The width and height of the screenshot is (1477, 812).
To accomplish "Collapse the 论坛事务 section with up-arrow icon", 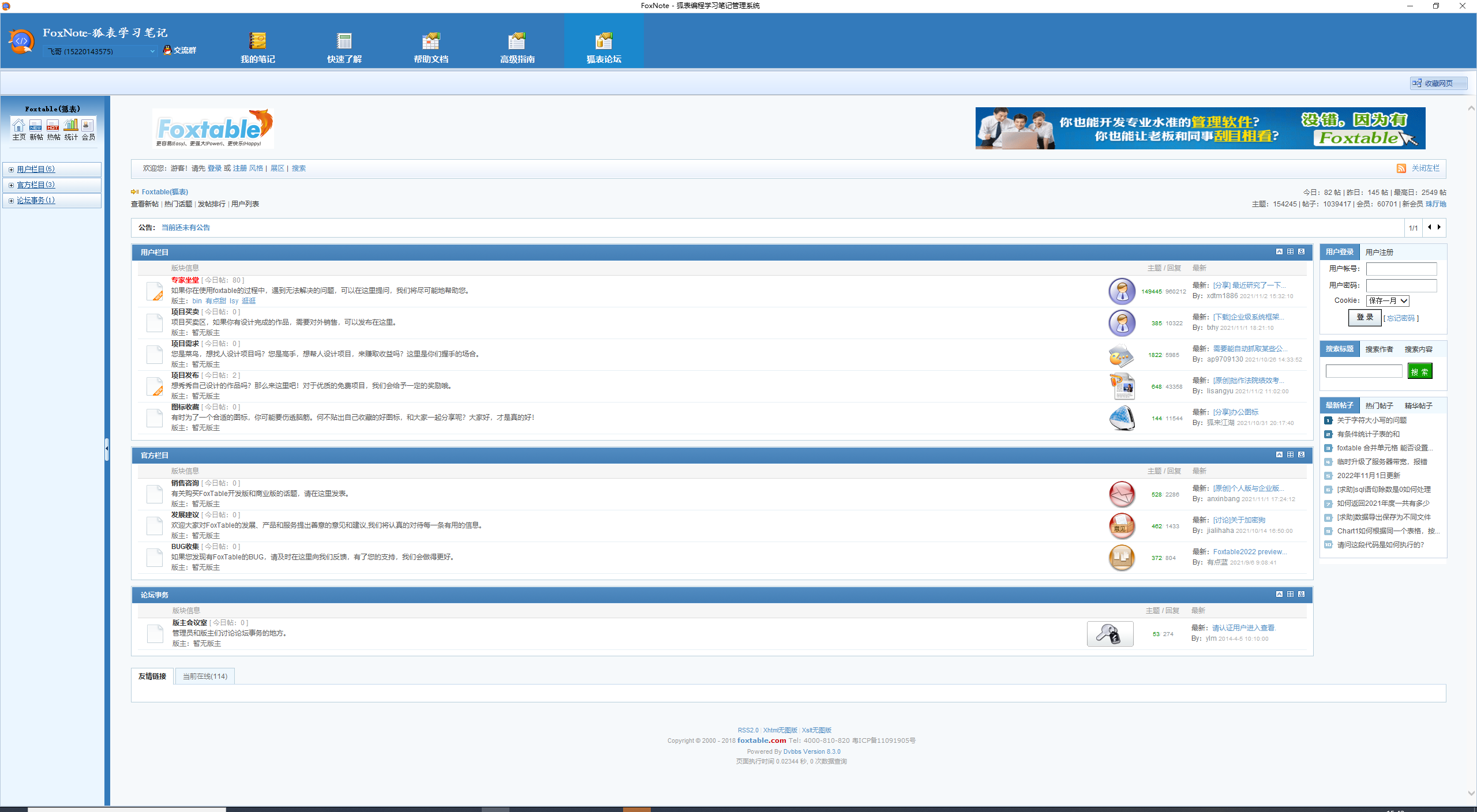I will (x=1279, y=594).
